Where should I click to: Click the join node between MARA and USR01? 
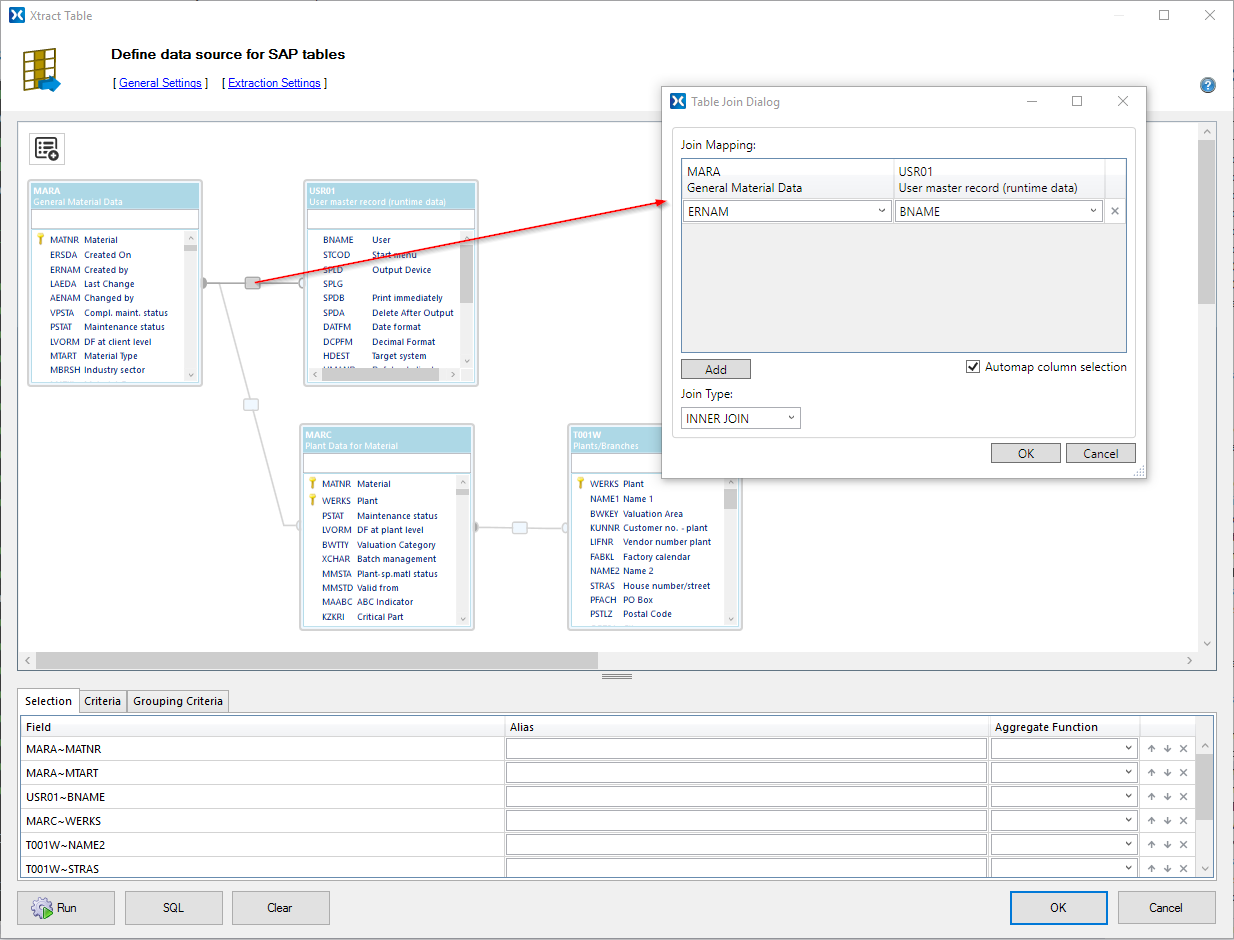(252, 283)
